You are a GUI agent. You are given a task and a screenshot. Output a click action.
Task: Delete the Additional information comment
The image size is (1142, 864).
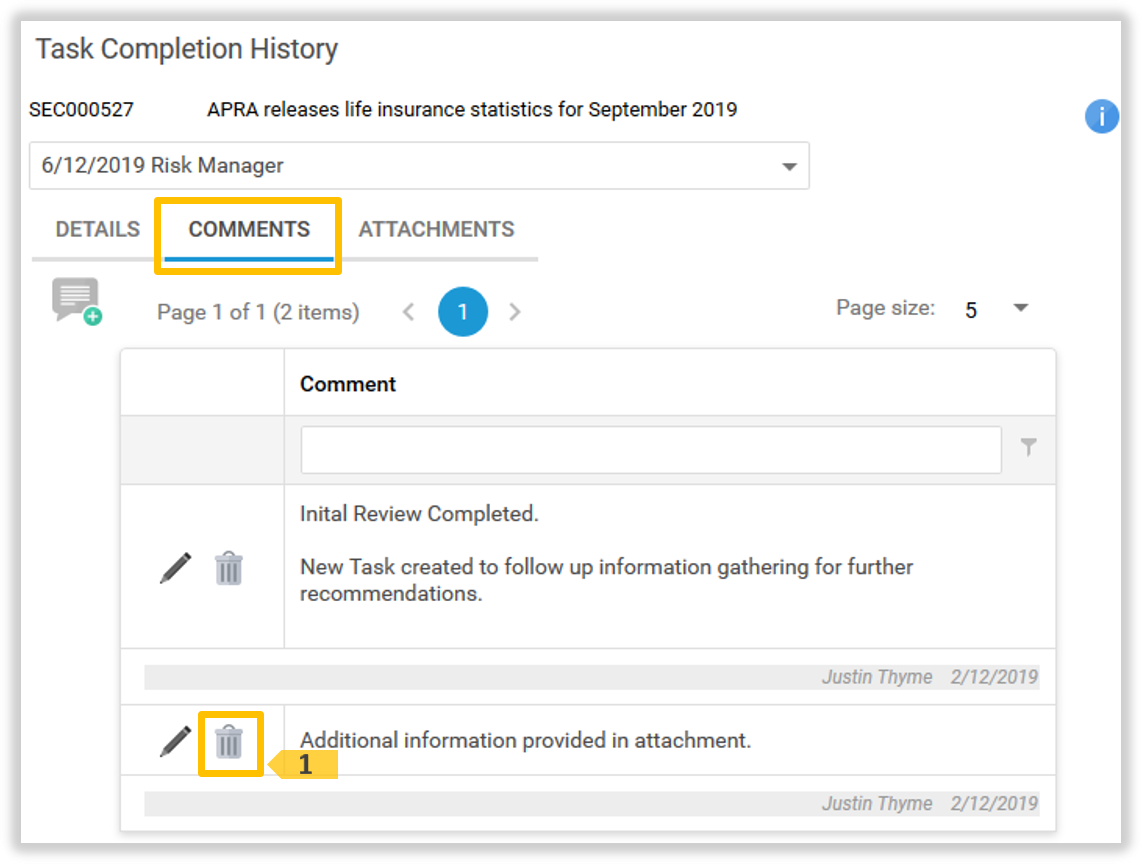point(230,742)
